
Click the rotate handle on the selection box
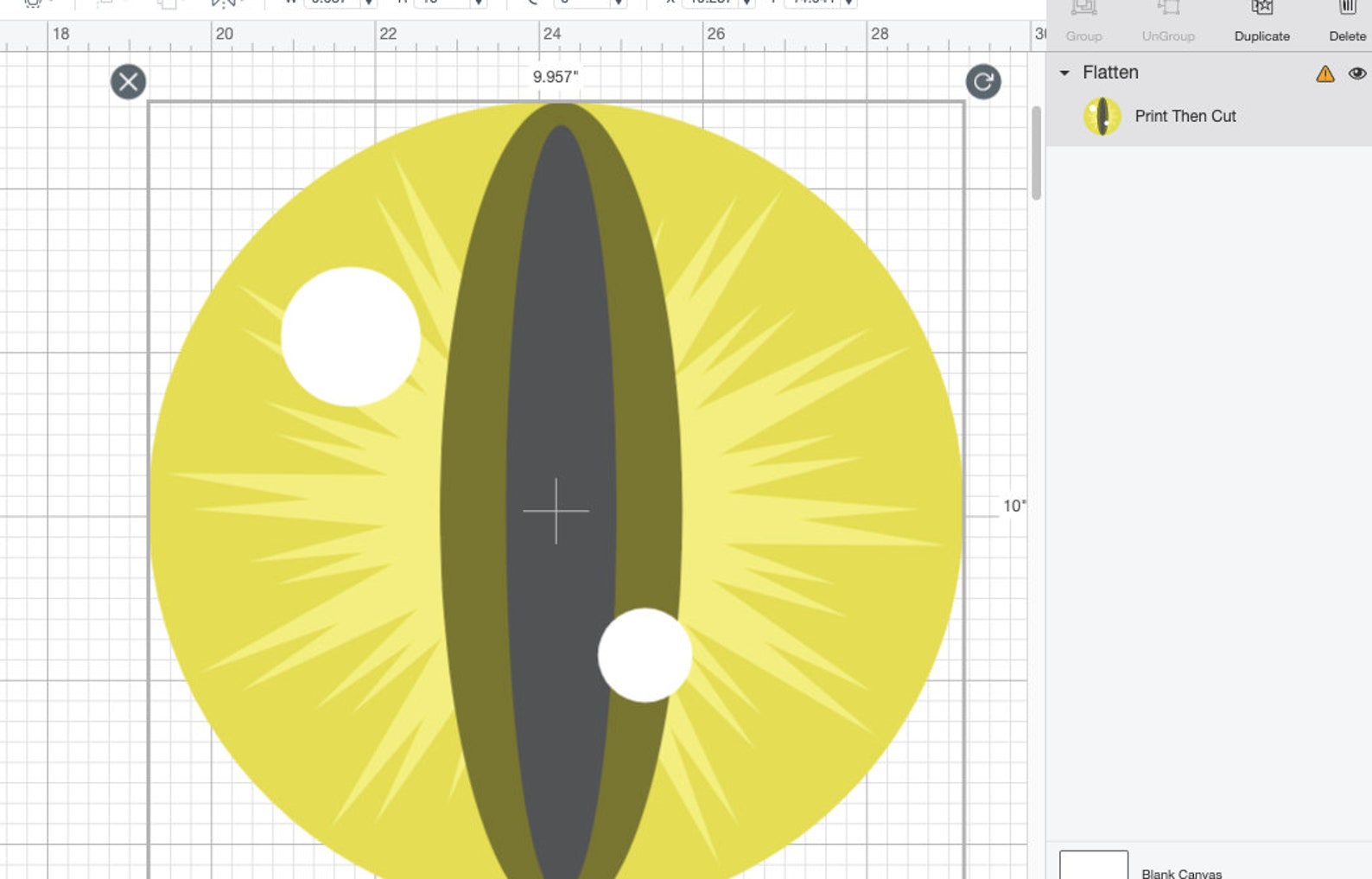point(983,82)
